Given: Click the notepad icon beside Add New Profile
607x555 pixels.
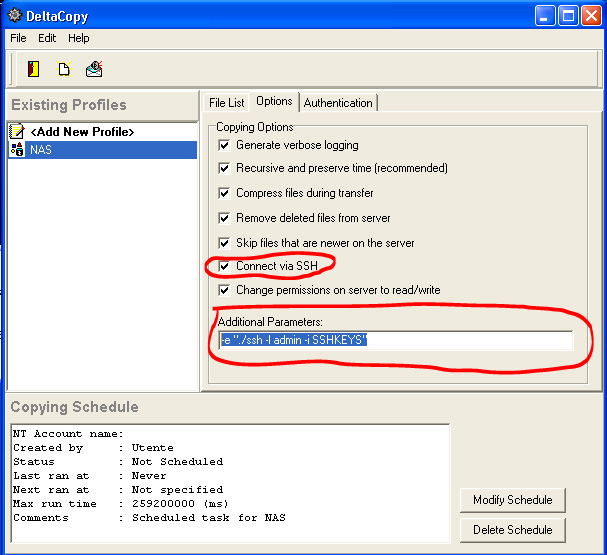Looking at the screenshot, I should pos(17,132).
